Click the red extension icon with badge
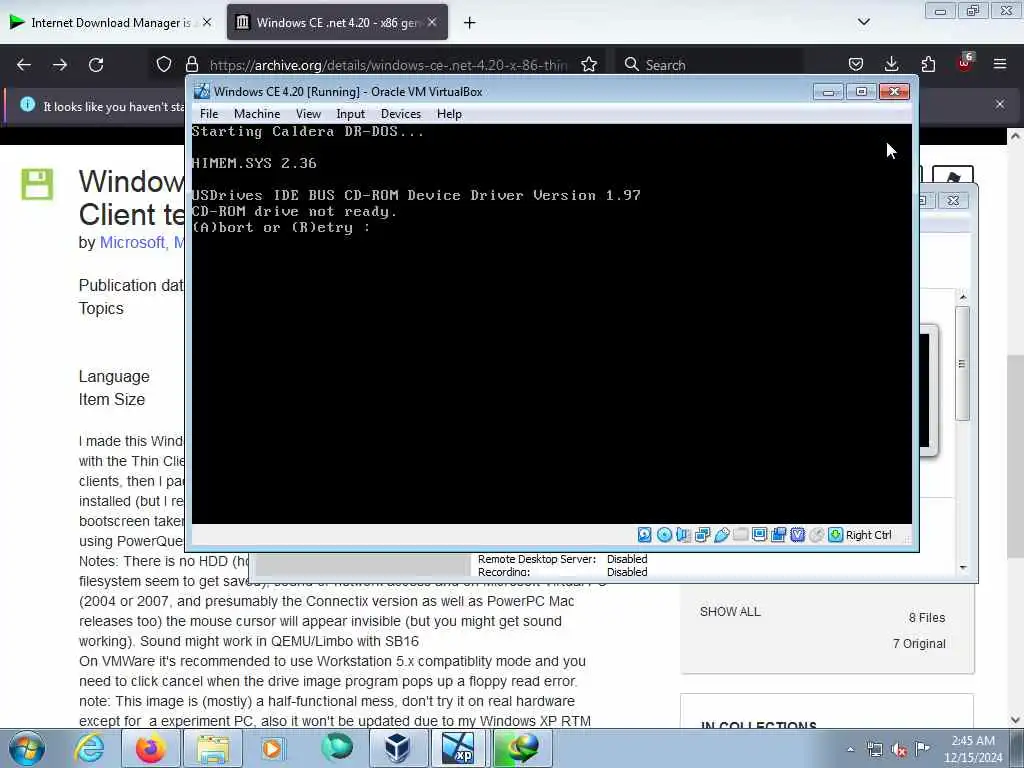This screenshot has width=1024, height=768. [x=964, y=63]
